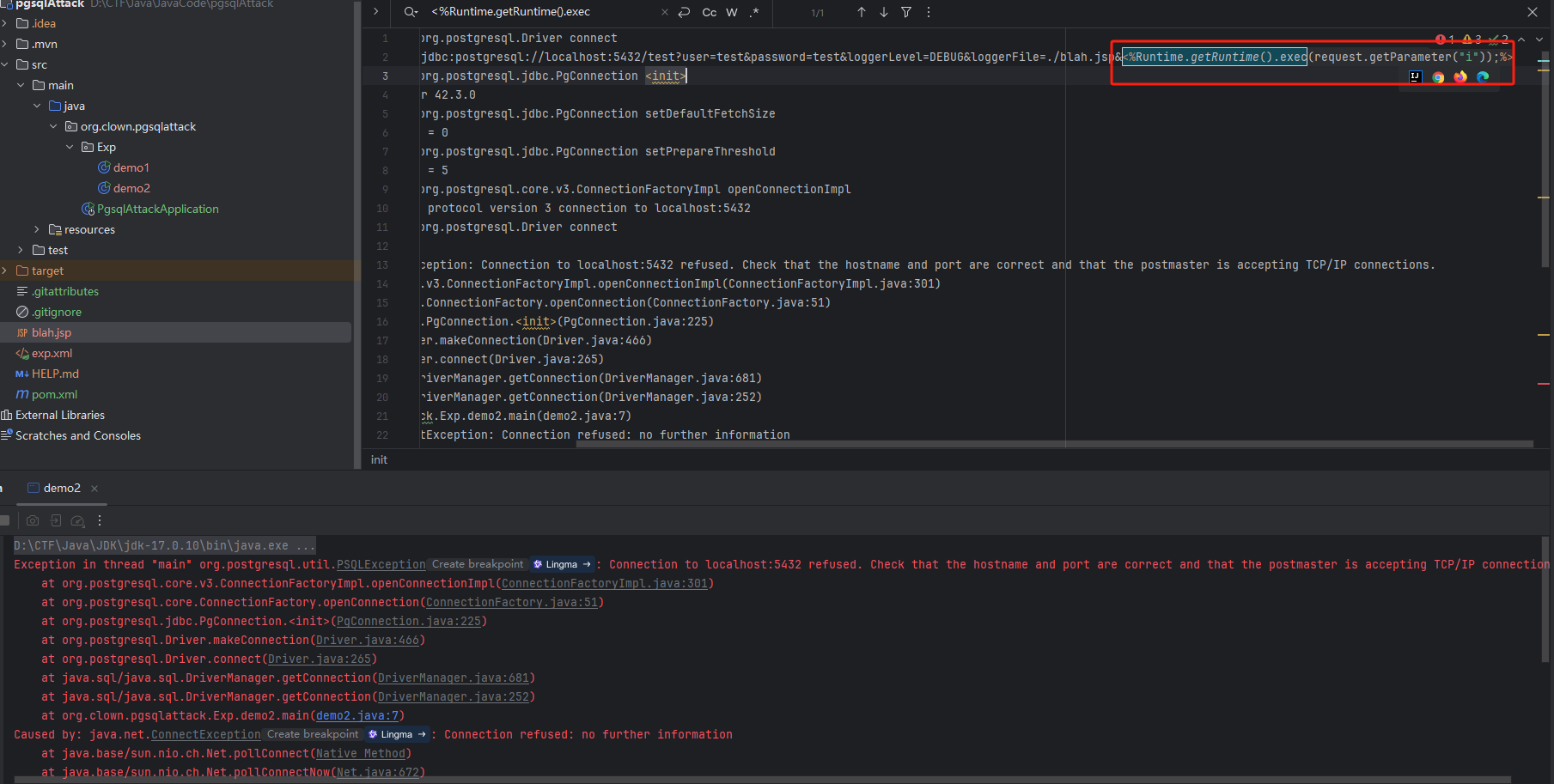Ask Lingma about PSQLException
Image resolution: width=1554 pixels, height=784 pixels.
(x=563, y=564)
